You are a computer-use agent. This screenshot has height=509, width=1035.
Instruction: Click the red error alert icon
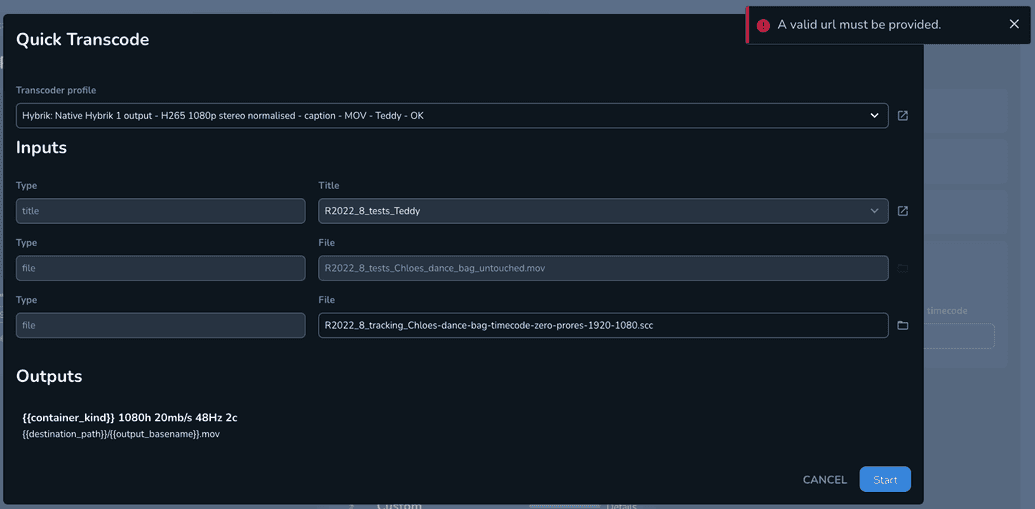point(764,25)
